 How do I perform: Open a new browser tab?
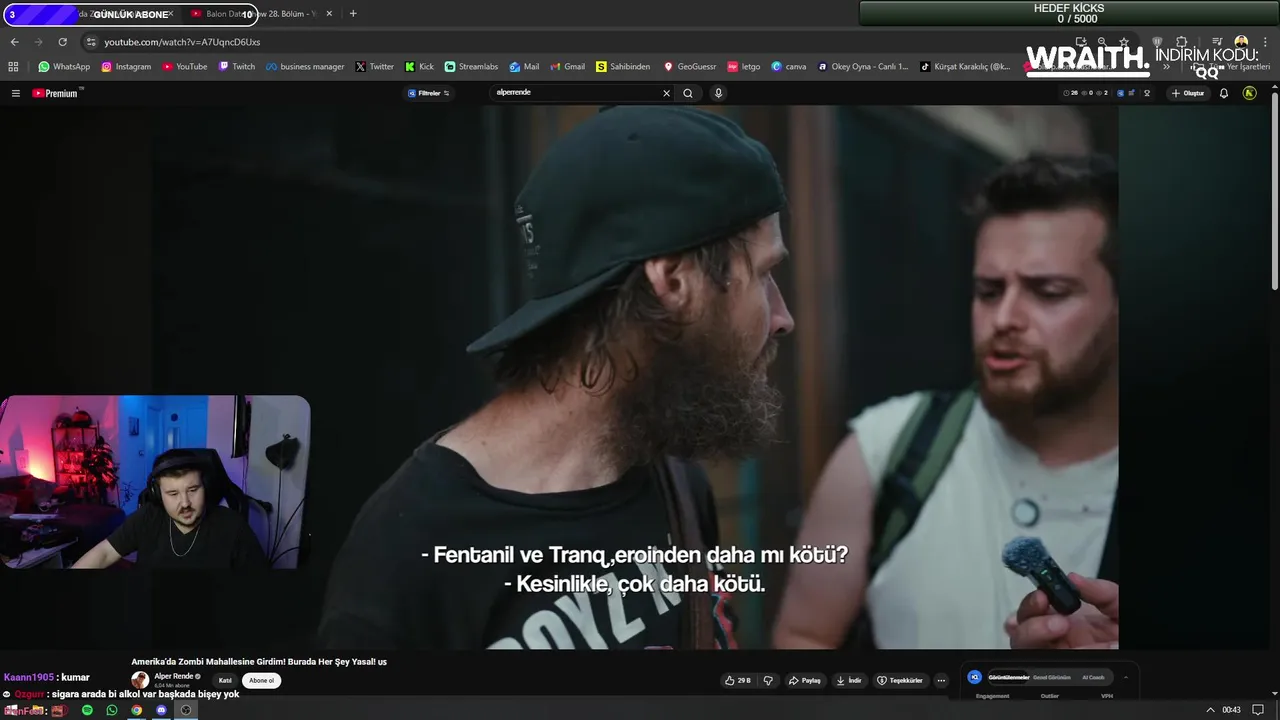pos(353,14)
